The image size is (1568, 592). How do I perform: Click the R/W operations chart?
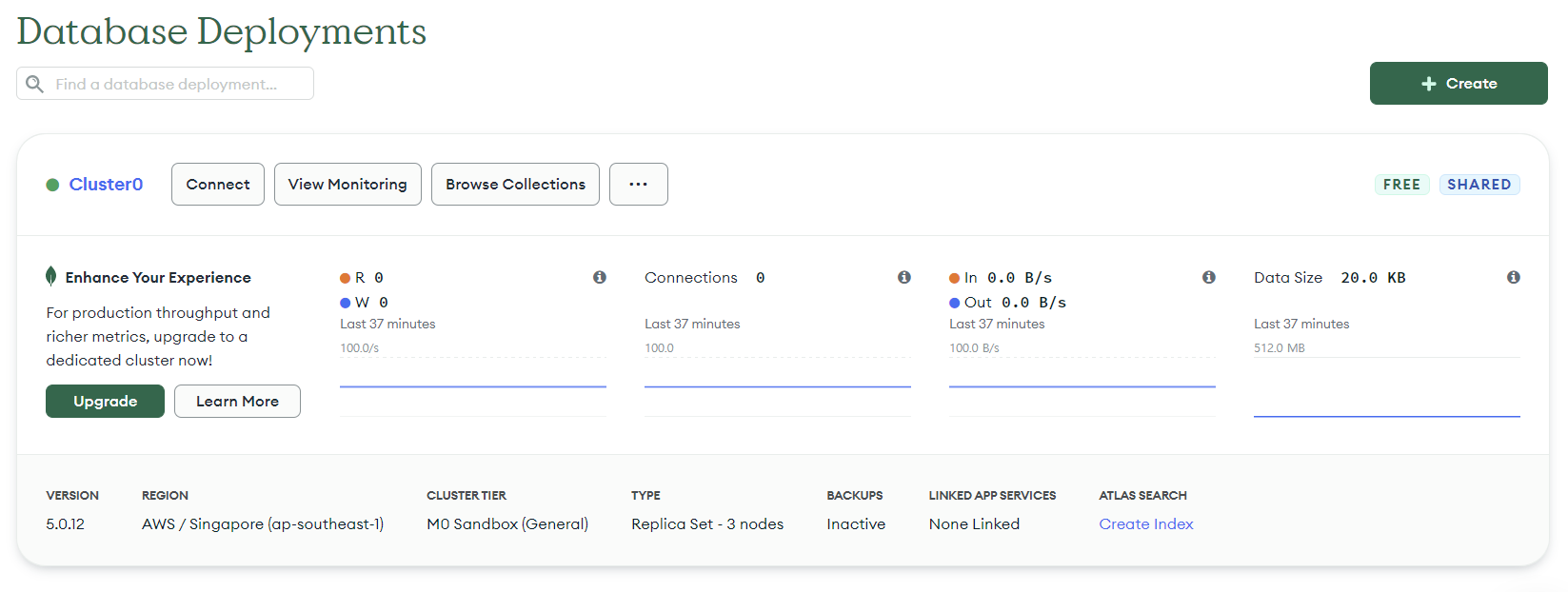point(473,385)
